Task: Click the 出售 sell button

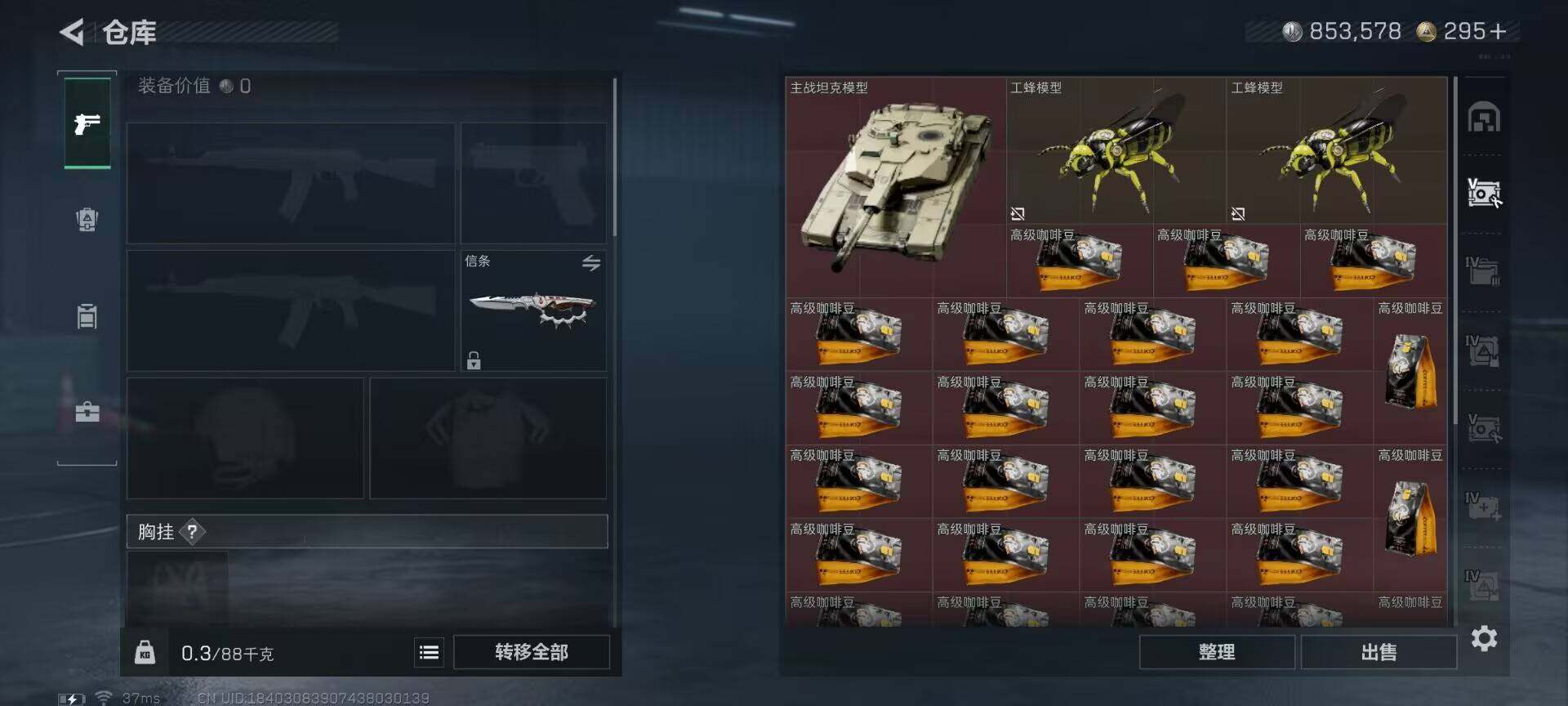Action: (1379, 652)
